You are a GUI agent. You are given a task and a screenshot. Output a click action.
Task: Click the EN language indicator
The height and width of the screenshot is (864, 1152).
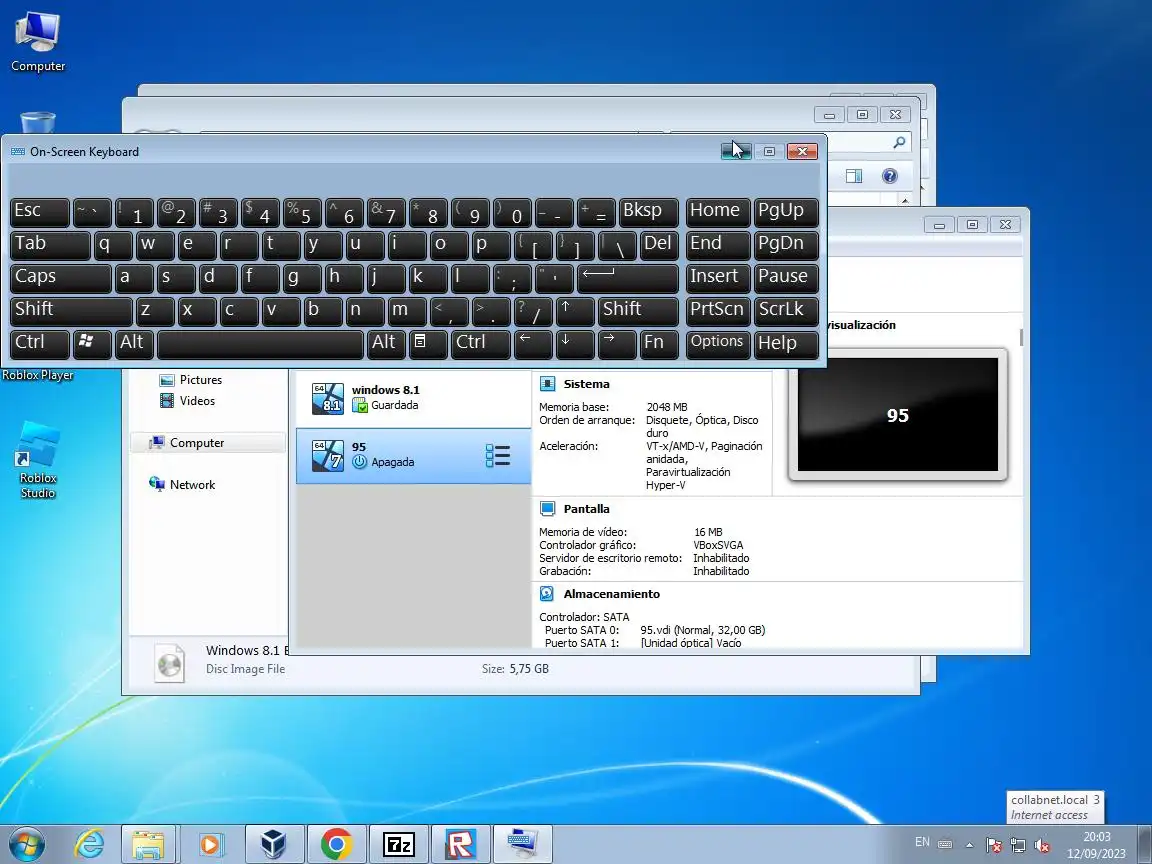pyautogui.click(x=922, y=843)
